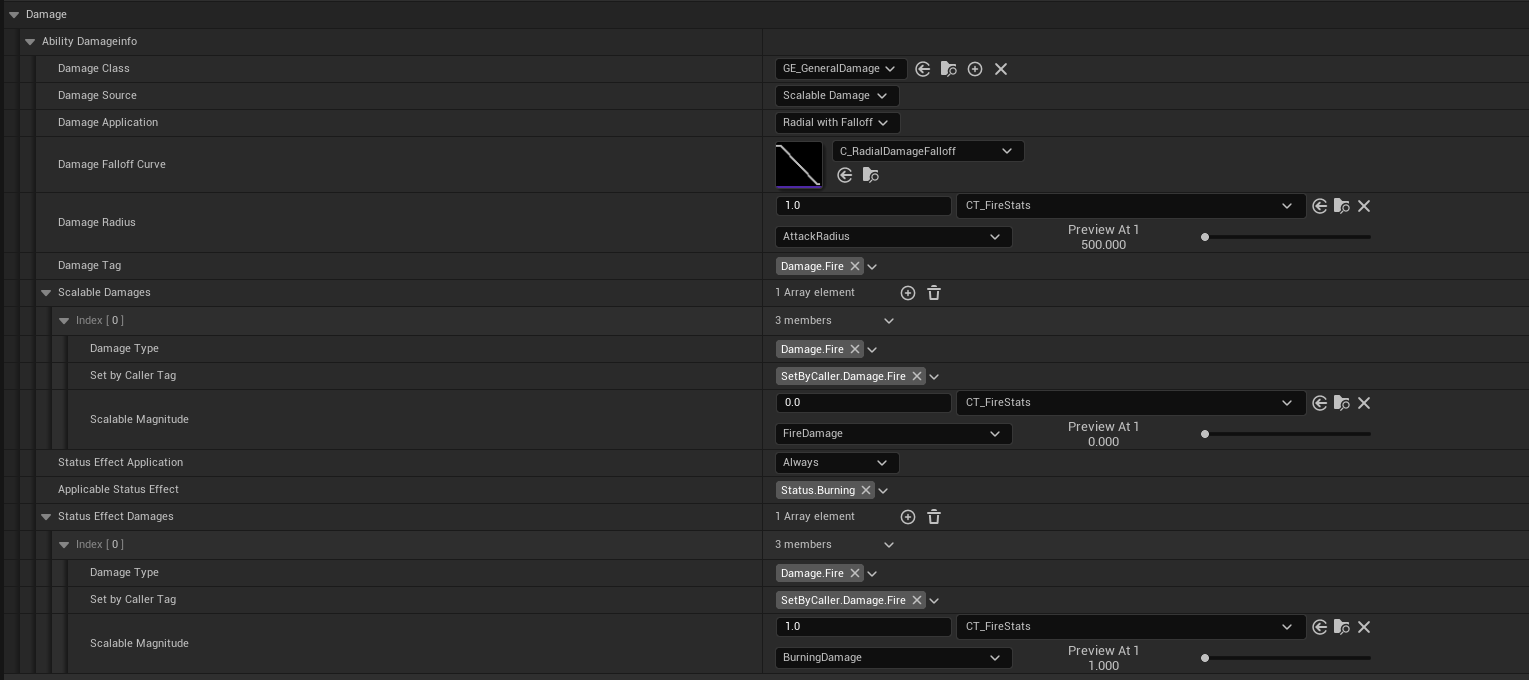The image size is (1529, 680).
Task: Open the Always status effect application dropdown
Action: coord(837,463)
